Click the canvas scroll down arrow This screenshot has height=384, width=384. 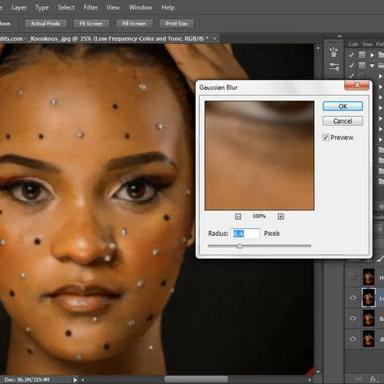click(x=318, y=371)
